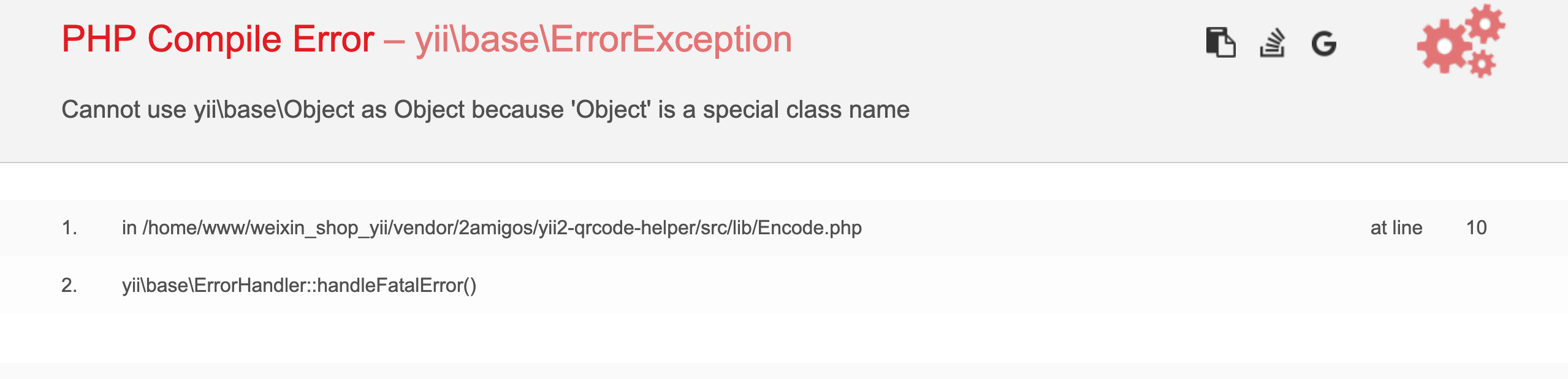The image size is (1568, 379).
Task: Click the copy stacktrace clipboard icon
Action: [x=1220, y=42]
